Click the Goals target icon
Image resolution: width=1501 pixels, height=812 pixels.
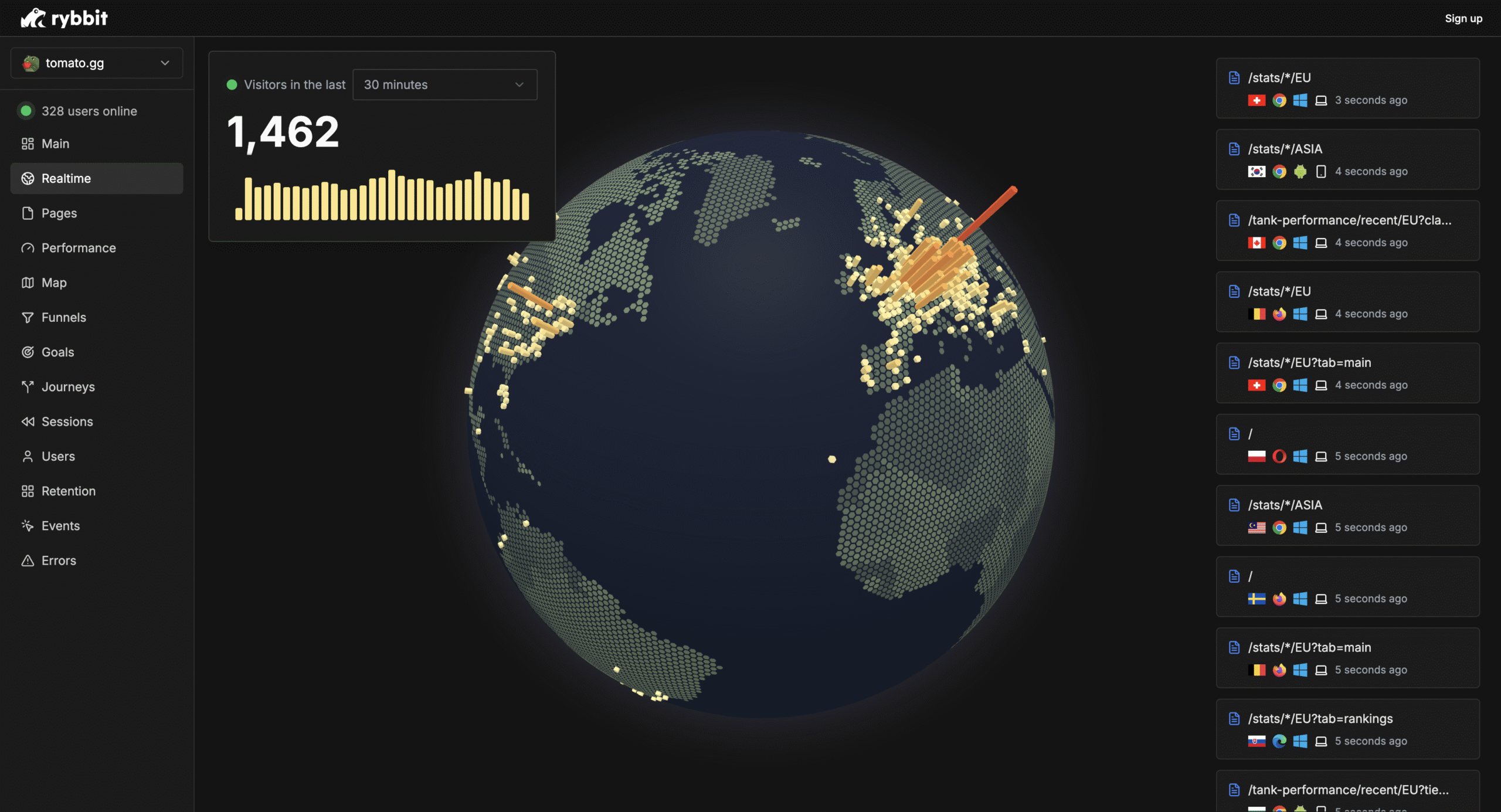pos(28,352)
